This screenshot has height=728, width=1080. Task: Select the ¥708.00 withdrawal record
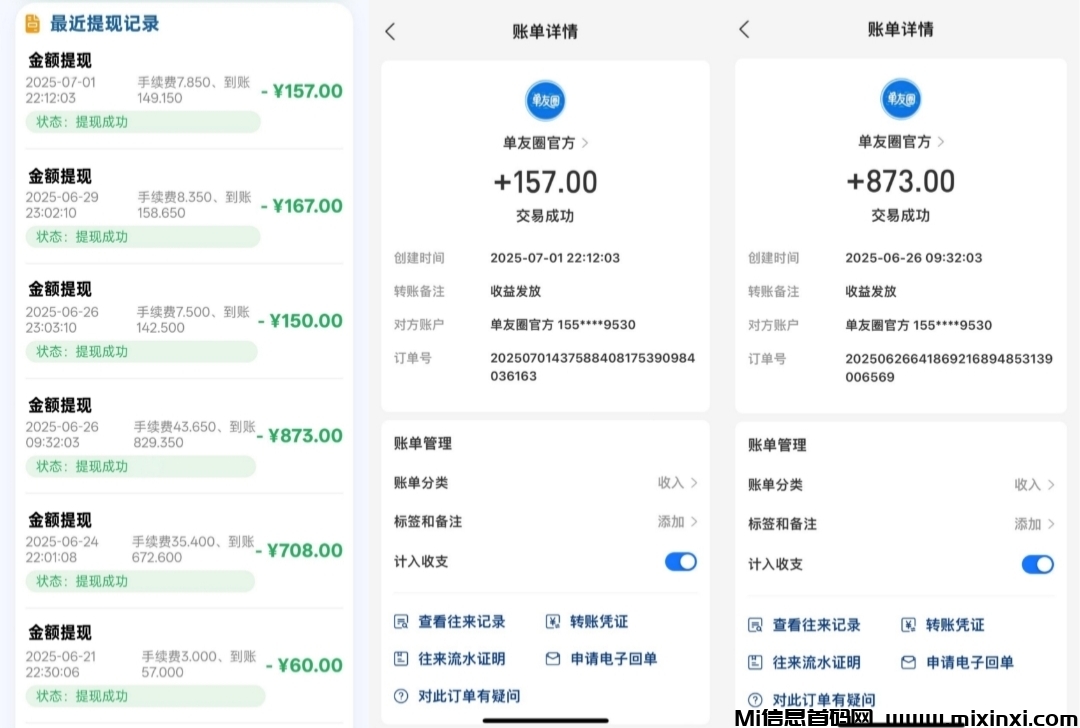click(x=185, y=549)
